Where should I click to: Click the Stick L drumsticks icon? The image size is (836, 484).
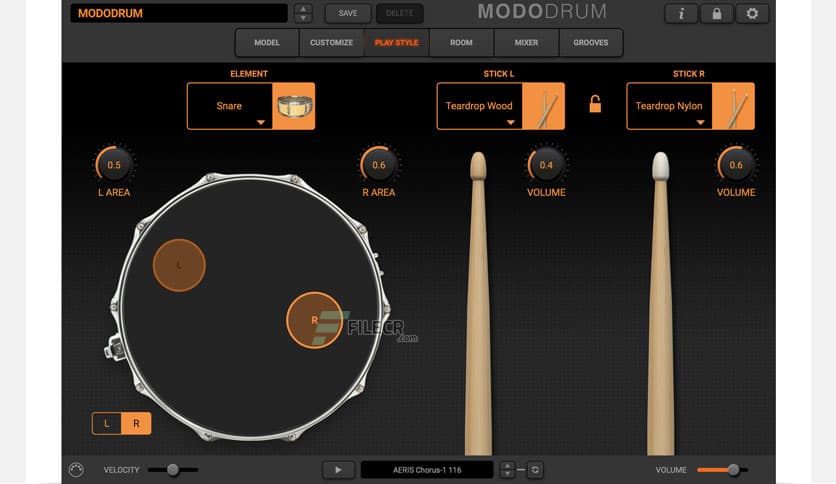point(543,106)
